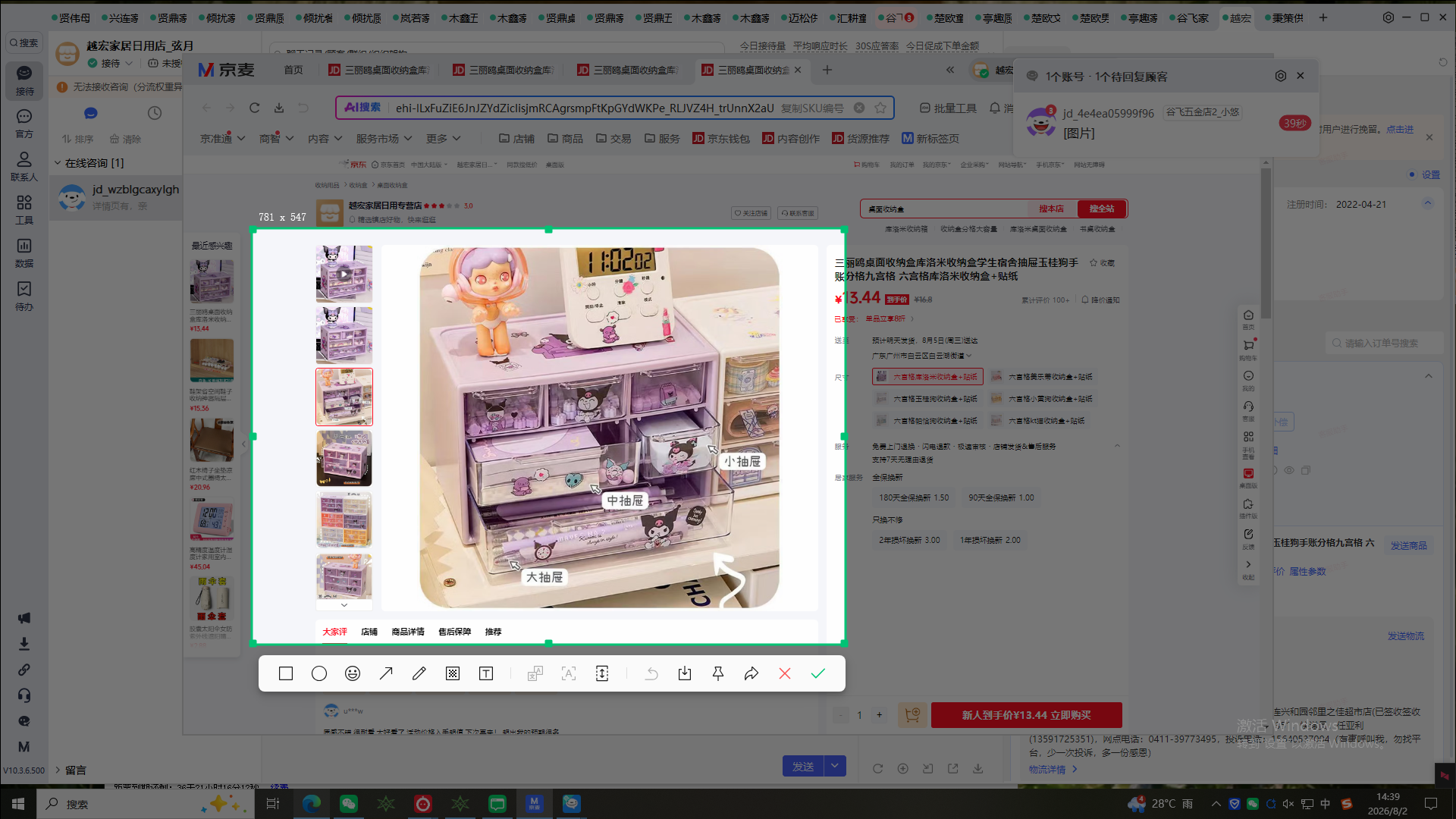This screenshot has width=1456, height=819.
Task: Click the headset icon in left sidebar
Action: 24,695
